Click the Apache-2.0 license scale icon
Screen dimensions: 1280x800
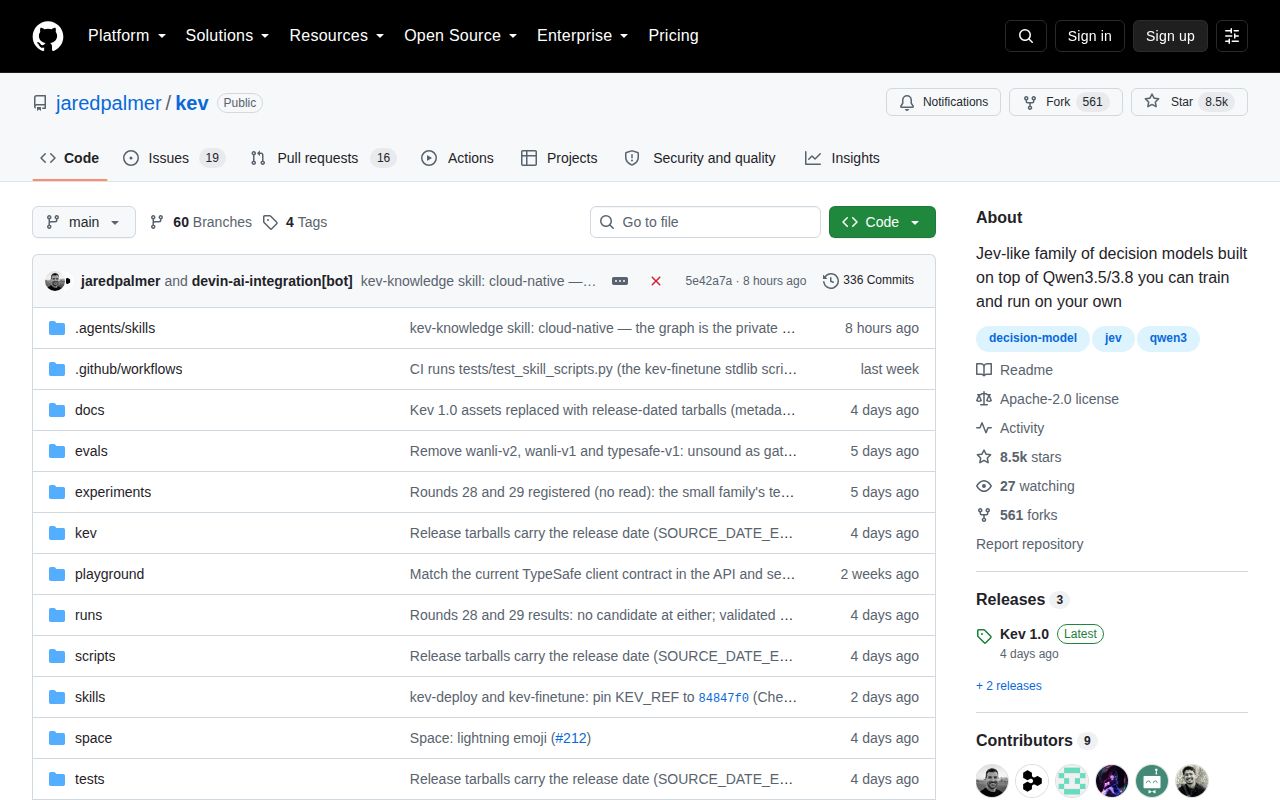point(984,399)
